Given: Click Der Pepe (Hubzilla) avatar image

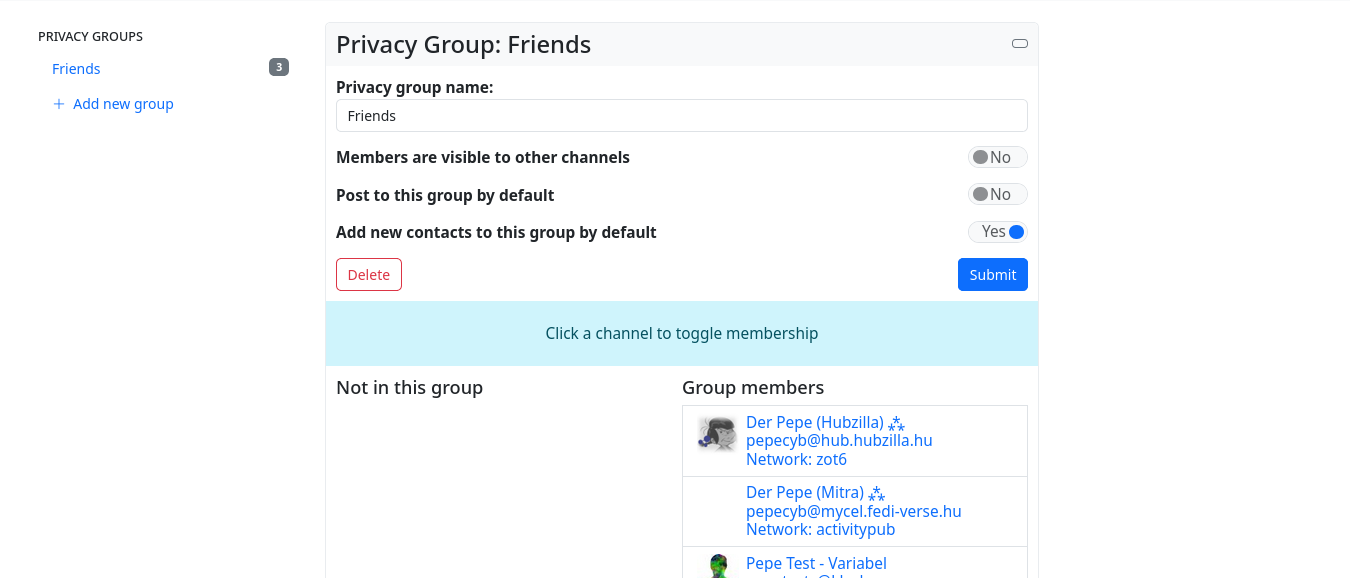Looking at the screenshot, I should (x=717, y=434).
